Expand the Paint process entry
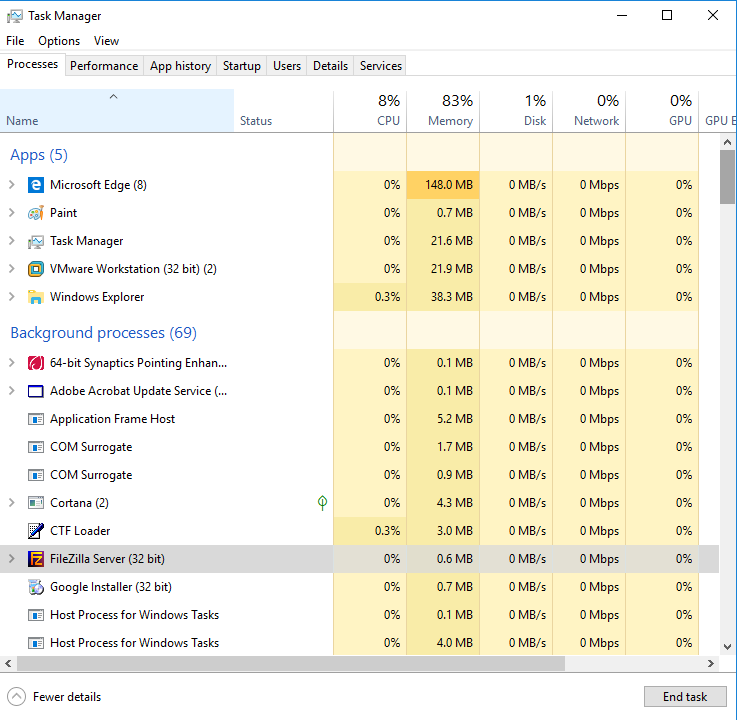737x720 pixels. [12, 213]
